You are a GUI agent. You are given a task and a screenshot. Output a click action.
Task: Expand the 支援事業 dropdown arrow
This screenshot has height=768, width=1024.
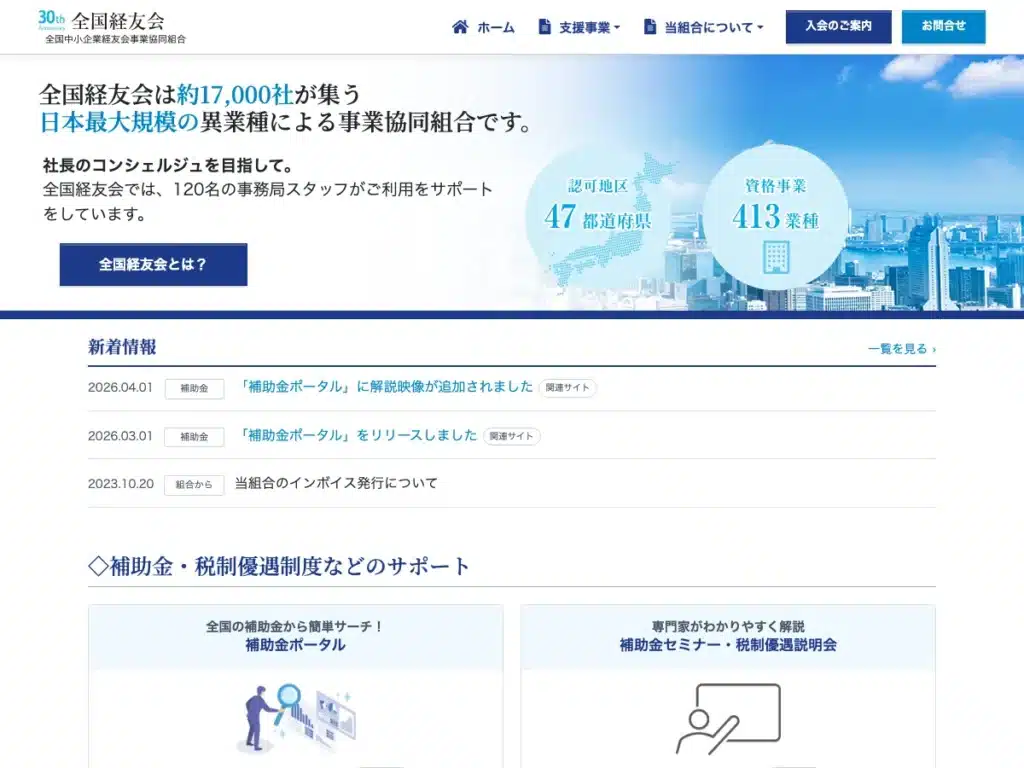[x=617, y=27]
